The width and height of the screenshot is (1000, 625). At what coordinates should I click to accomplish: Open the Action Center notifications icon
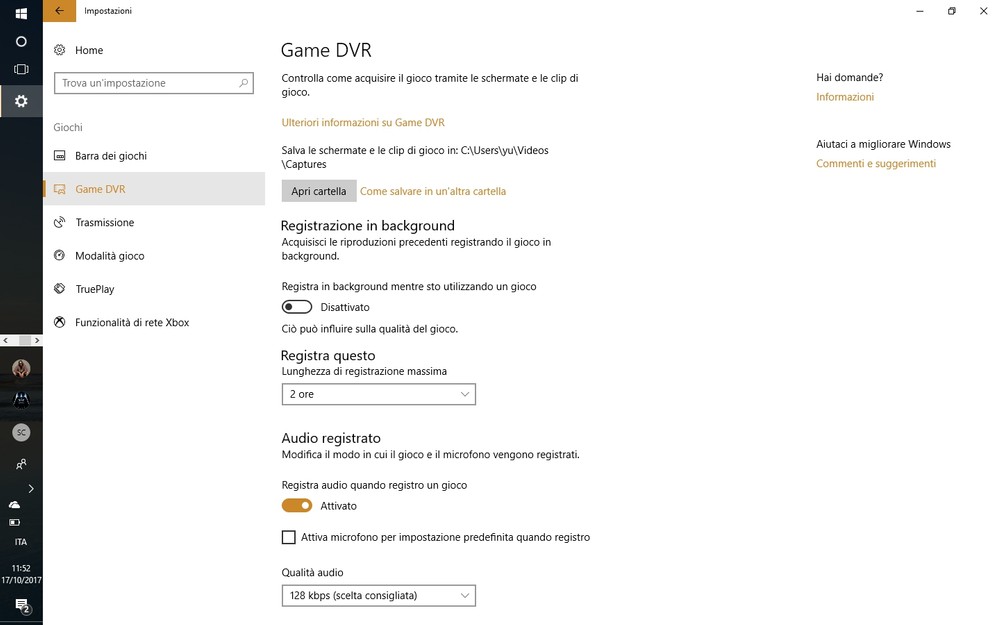pos(21,605)
